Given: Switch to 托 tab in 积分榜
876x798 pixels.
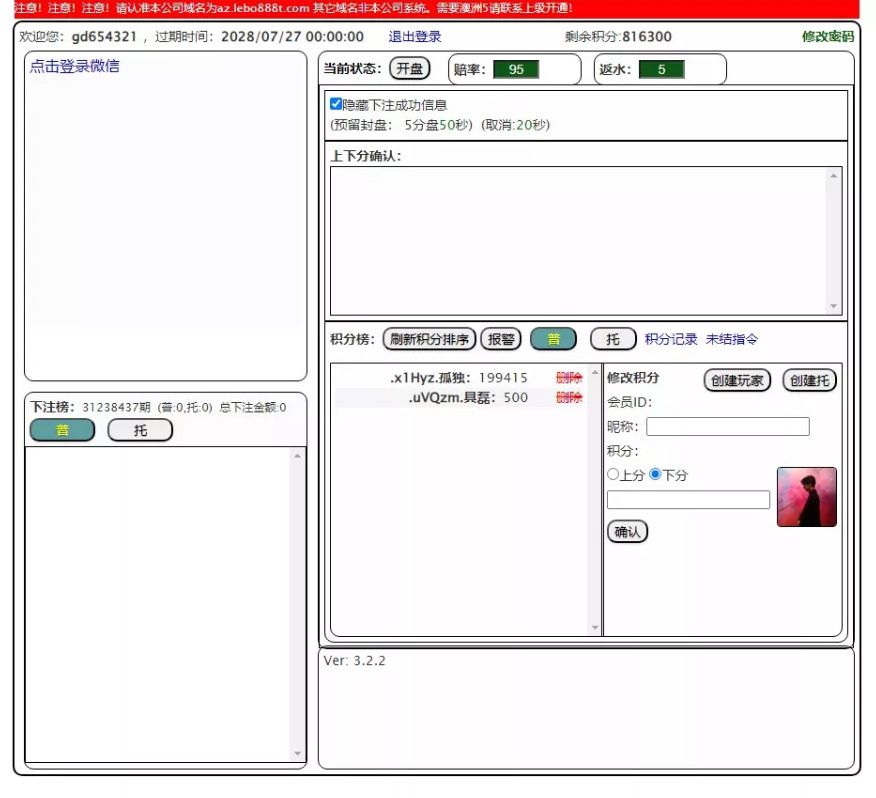Looking at the screenshot, I should (x=613, y=339).
